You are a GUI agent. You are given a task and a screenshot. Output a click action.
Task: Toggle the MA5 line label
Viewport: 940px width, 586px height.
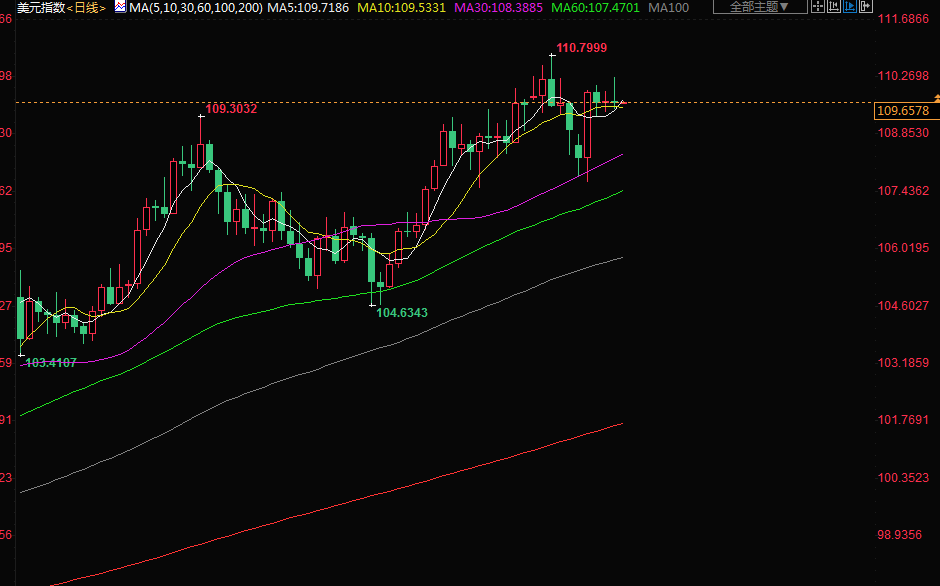click(x=308, y=7)
